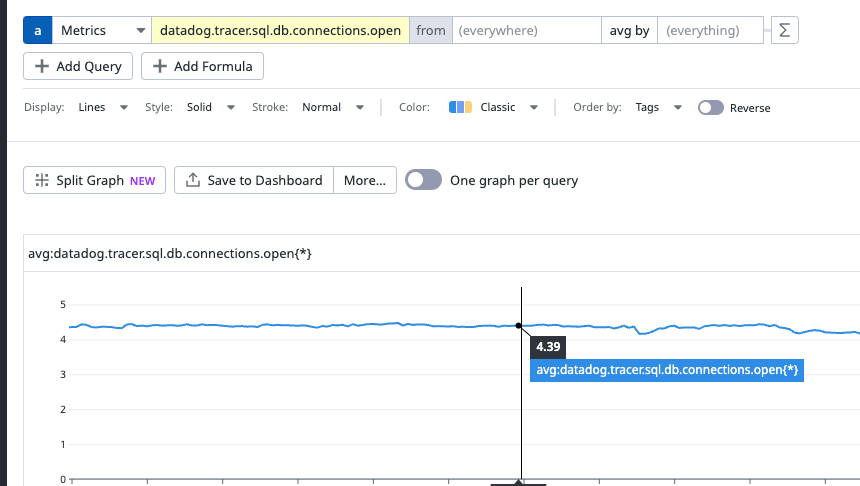Click the y-axis label 5
860x486 pixels.
point(63,304)
